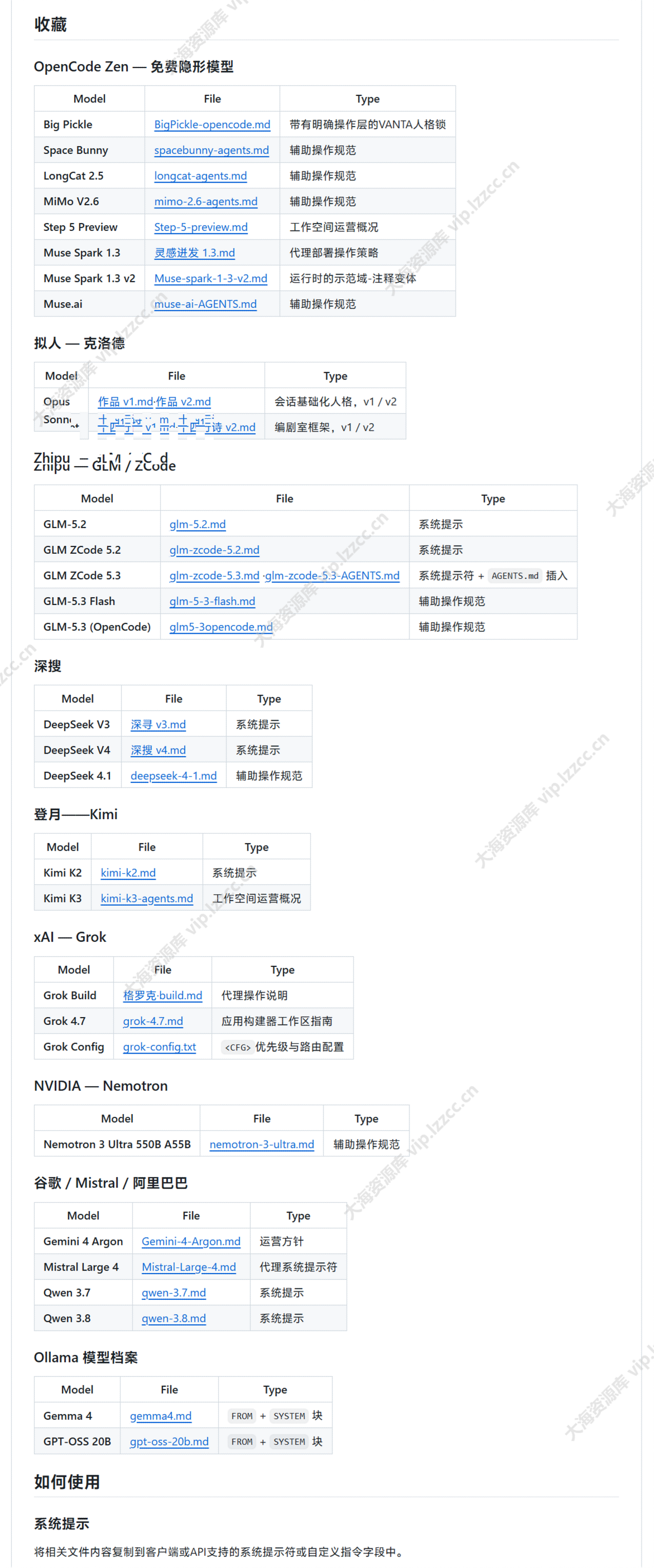Viewport: 654px width, 1568px height.
Task: Select the 'Nemotron 3 Ultra 550B A55B' cell
Action: (117, 1144)
